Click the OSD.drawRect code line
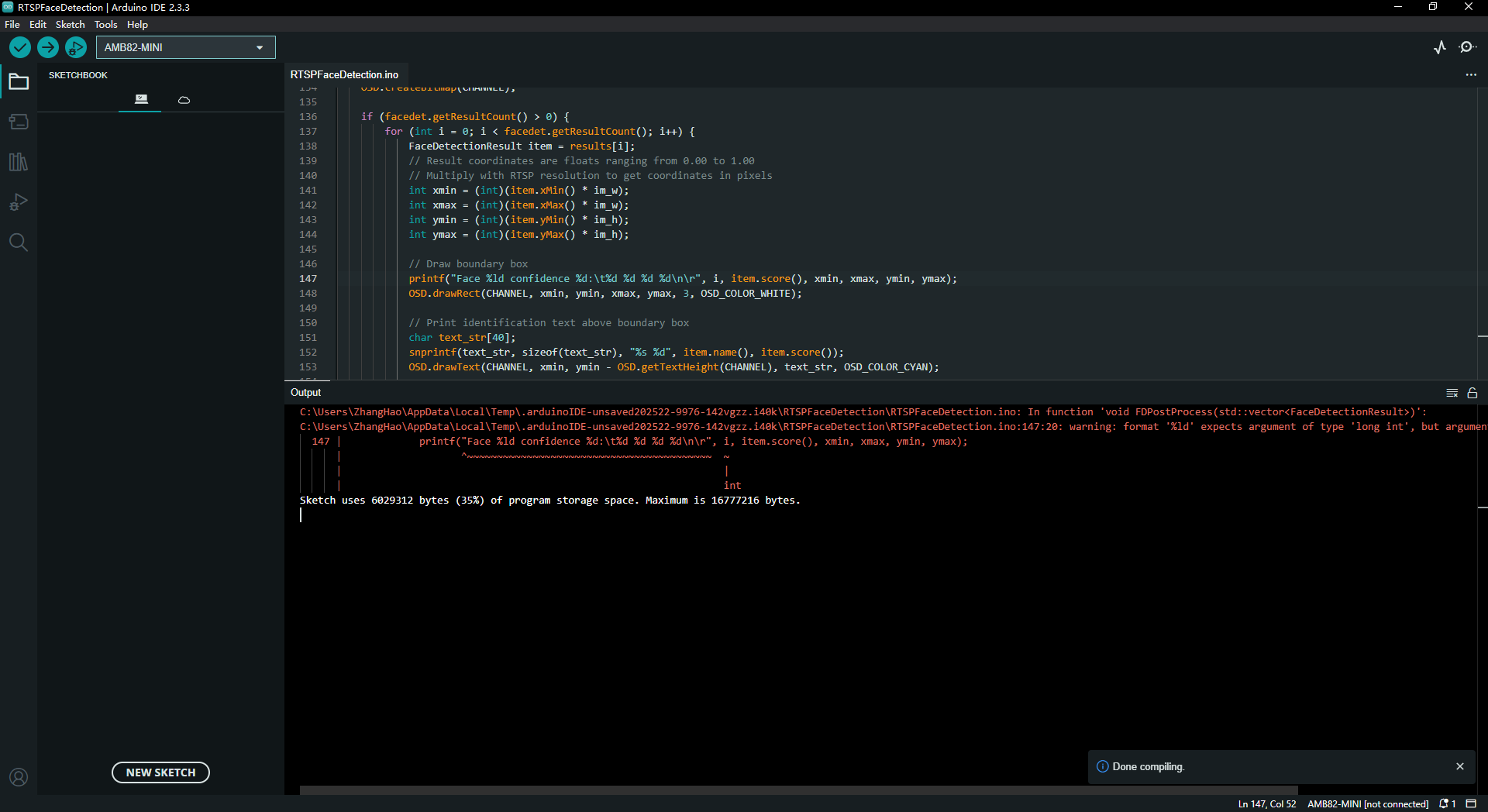This screenshot has height=812, width=1488. pos(605,294)
